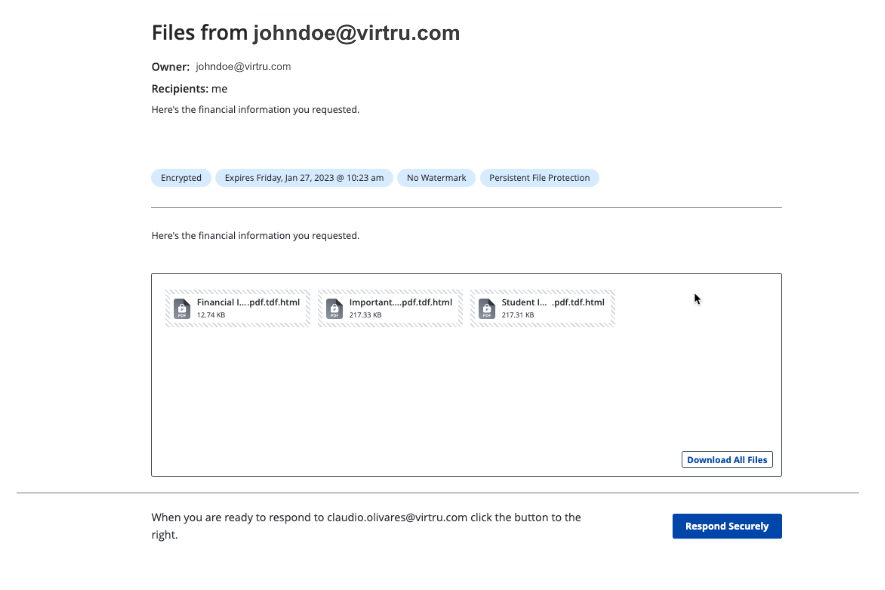This screenshot has width=885, height=590.
Task: Click the owner email johndoe@virtru.com
Action: [x=243, y=67]
